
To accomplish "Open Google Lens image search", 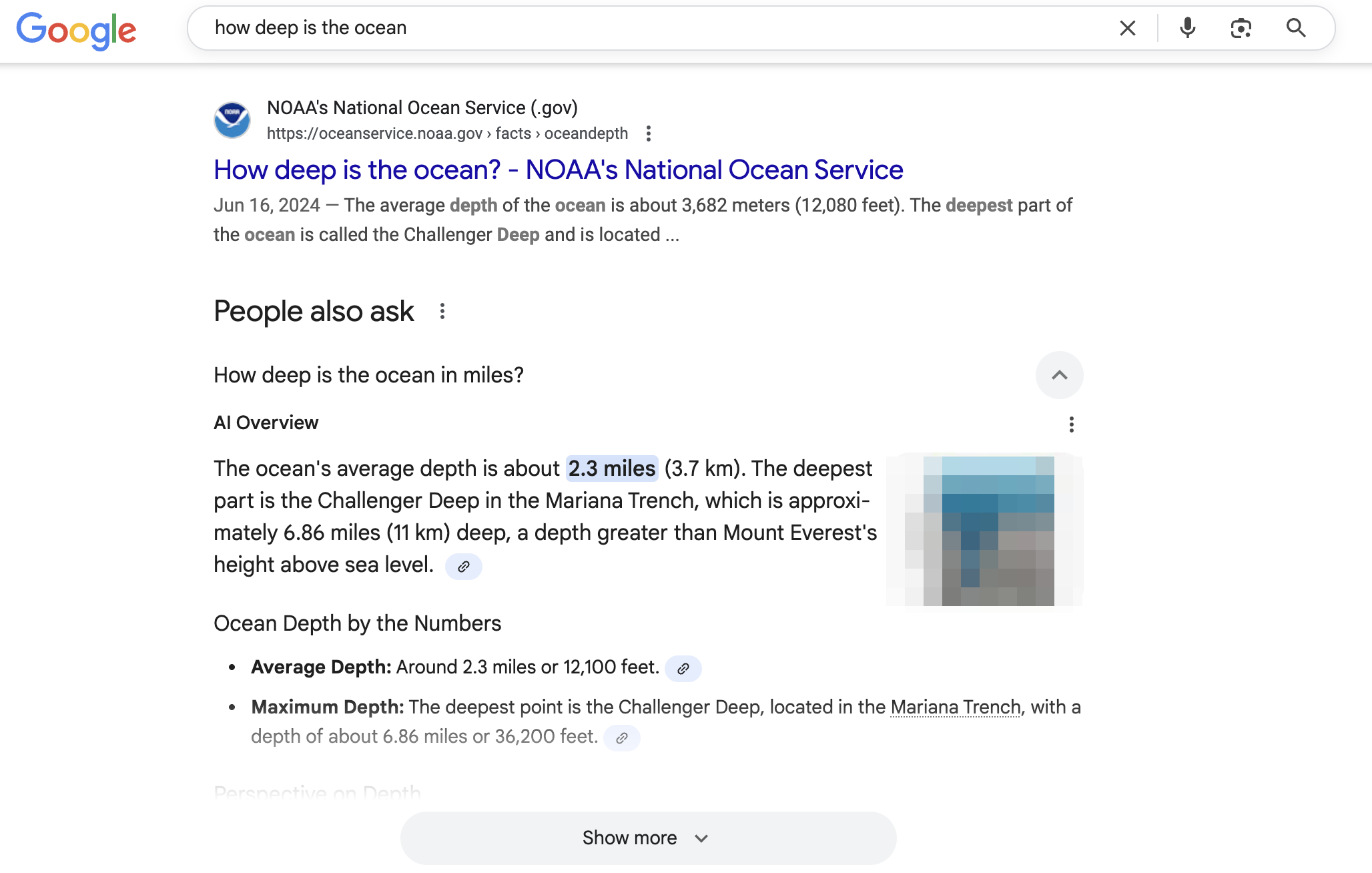I will pyautogui.click(x=1241, y=28).
